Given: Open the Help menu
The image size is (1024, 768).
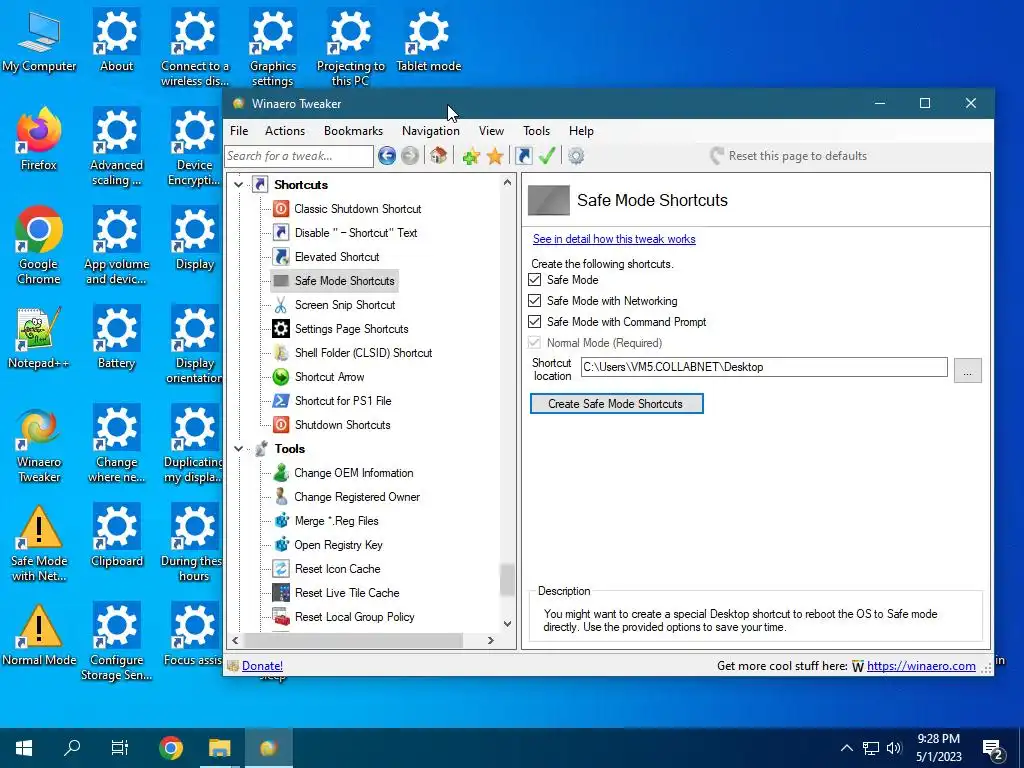Looking at the screenshot, I should [581, 131].
